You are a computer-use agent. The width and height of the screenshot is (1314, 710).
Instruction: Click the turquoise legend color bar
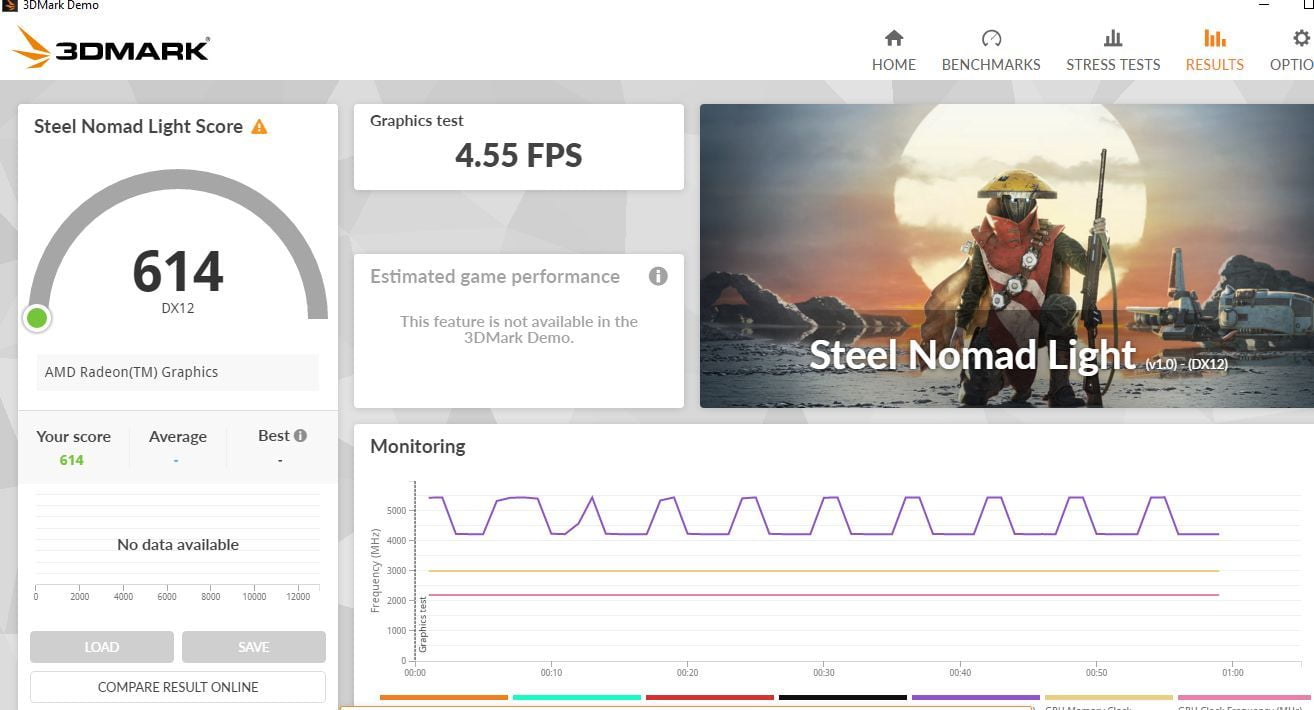point(577,697)
